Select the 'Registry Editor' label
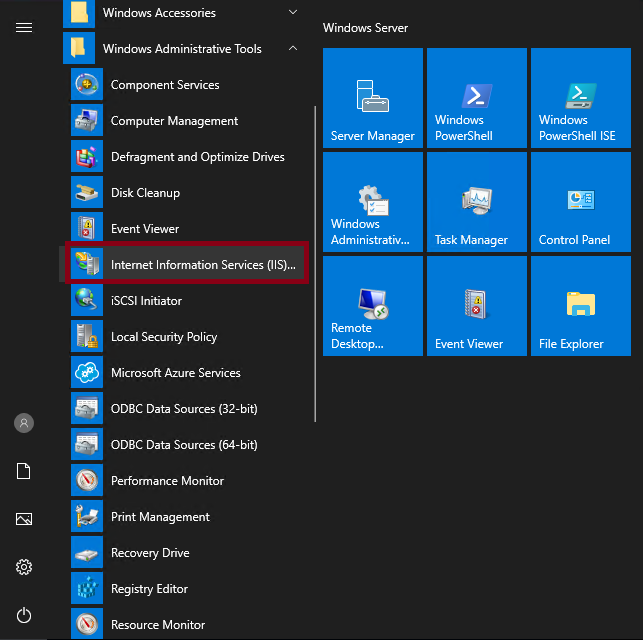This screenshot has height=640, width=643. point(149,589)
